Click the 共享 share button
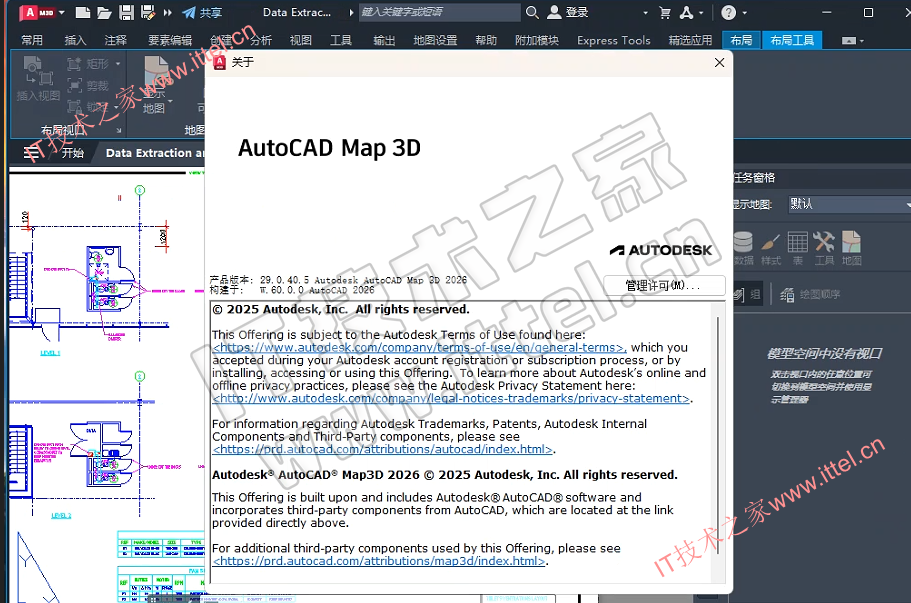The height and width of the screenshot is (603, 911). (202, 12)
